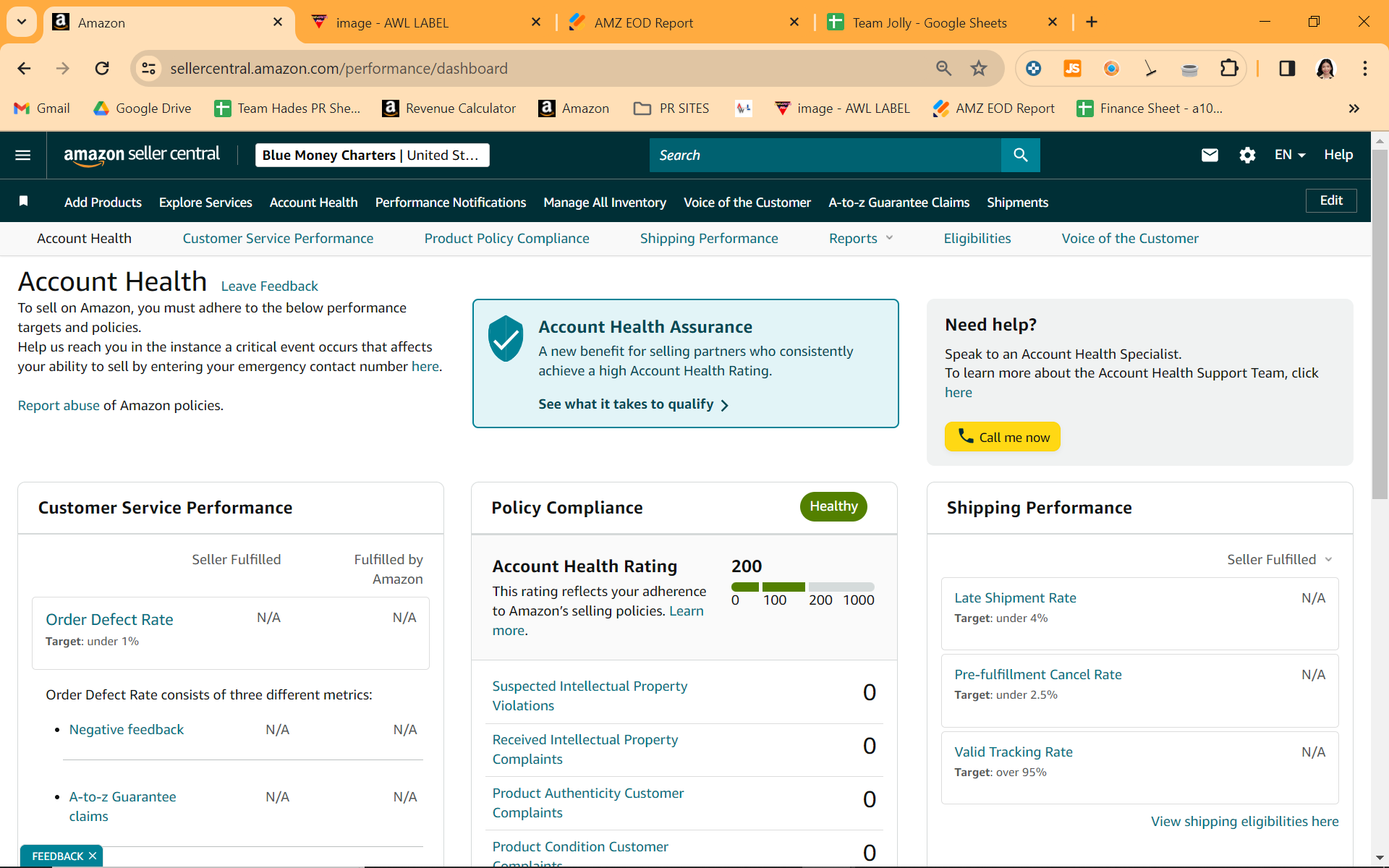Image resolution: width=1389 pixels, height=868 pixels.
Task: Open the Revenue Calculator bookmark
Action: pos(449,109)
